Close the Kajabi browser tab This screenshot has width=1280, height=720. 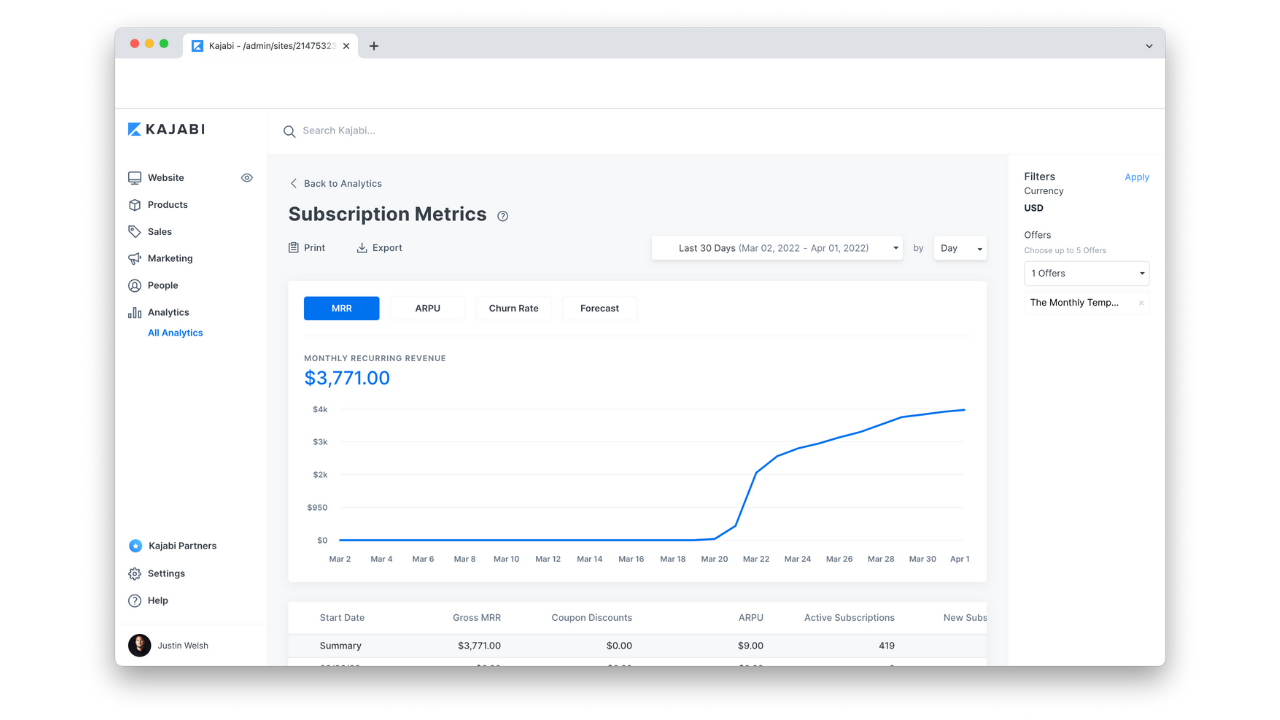tap(346, 46)
